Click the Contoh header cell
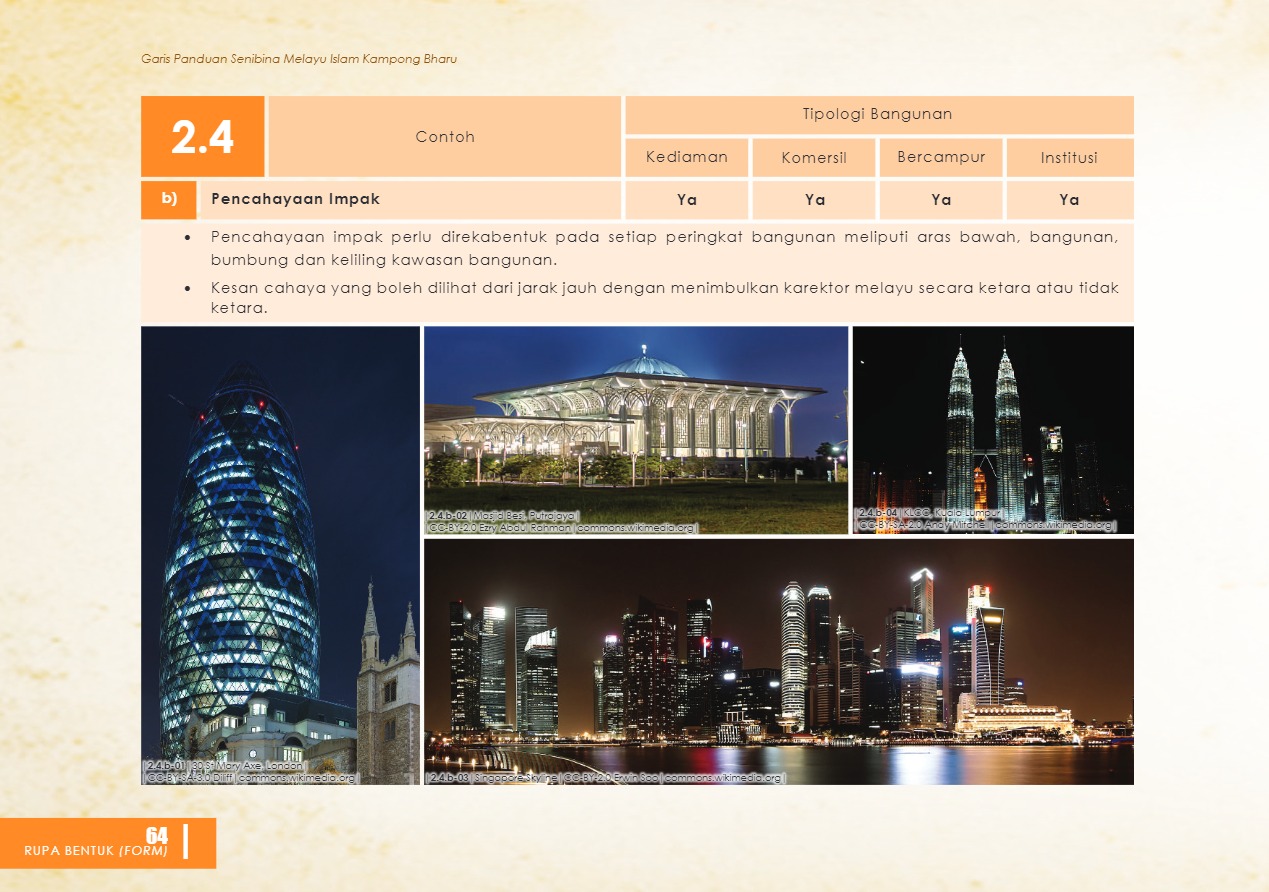This screenshot has height=892, width=1269. (x=445, y=137)
